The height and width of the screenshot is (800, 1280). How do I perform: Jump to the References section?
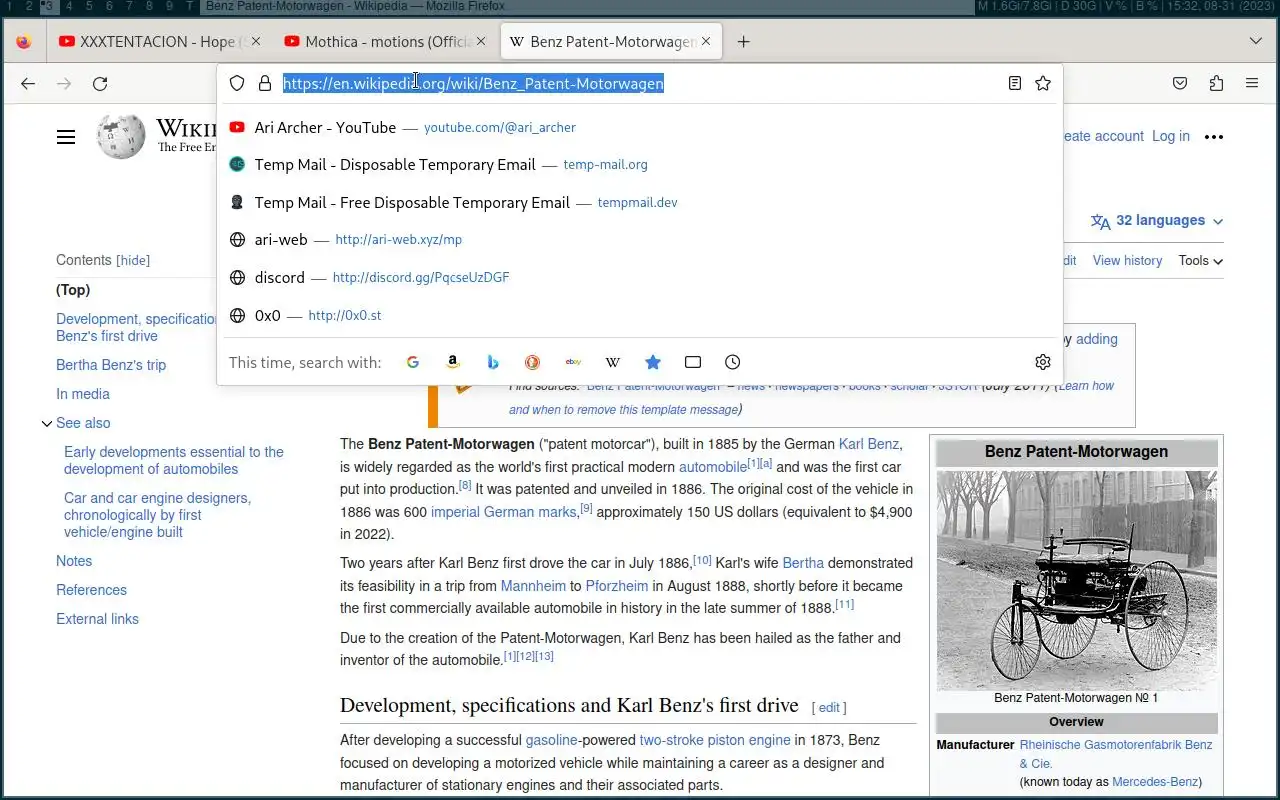[x=91, y=591]
